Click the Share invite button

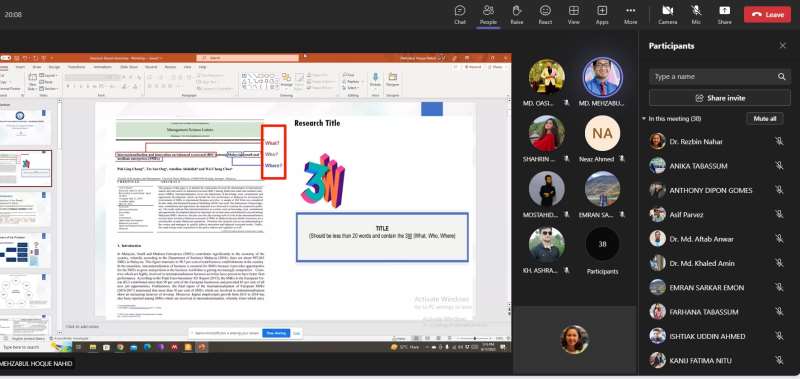point(720,97)
